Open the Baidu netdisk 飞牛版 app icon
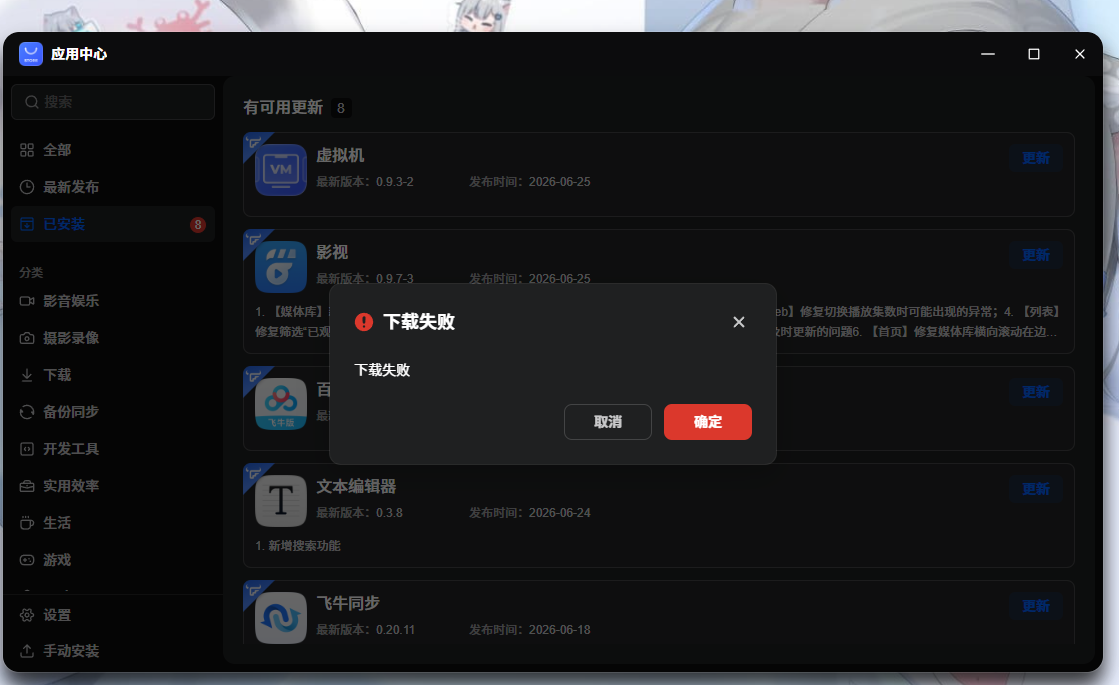This screenshot has height=685, width=1119. coord(280,404)
